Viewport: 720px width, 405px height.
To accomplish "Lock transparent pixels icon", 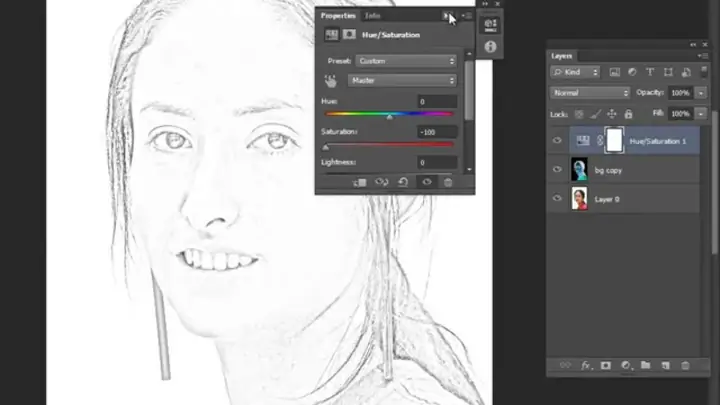I will coord(579,114).
